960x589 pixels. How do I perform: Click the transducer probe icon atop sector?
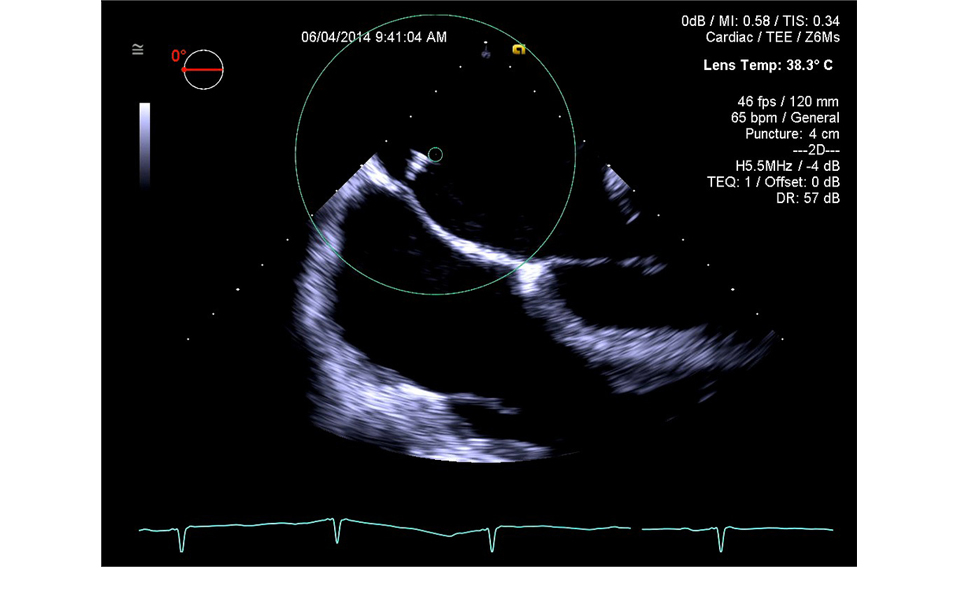[x=486, y=52]
